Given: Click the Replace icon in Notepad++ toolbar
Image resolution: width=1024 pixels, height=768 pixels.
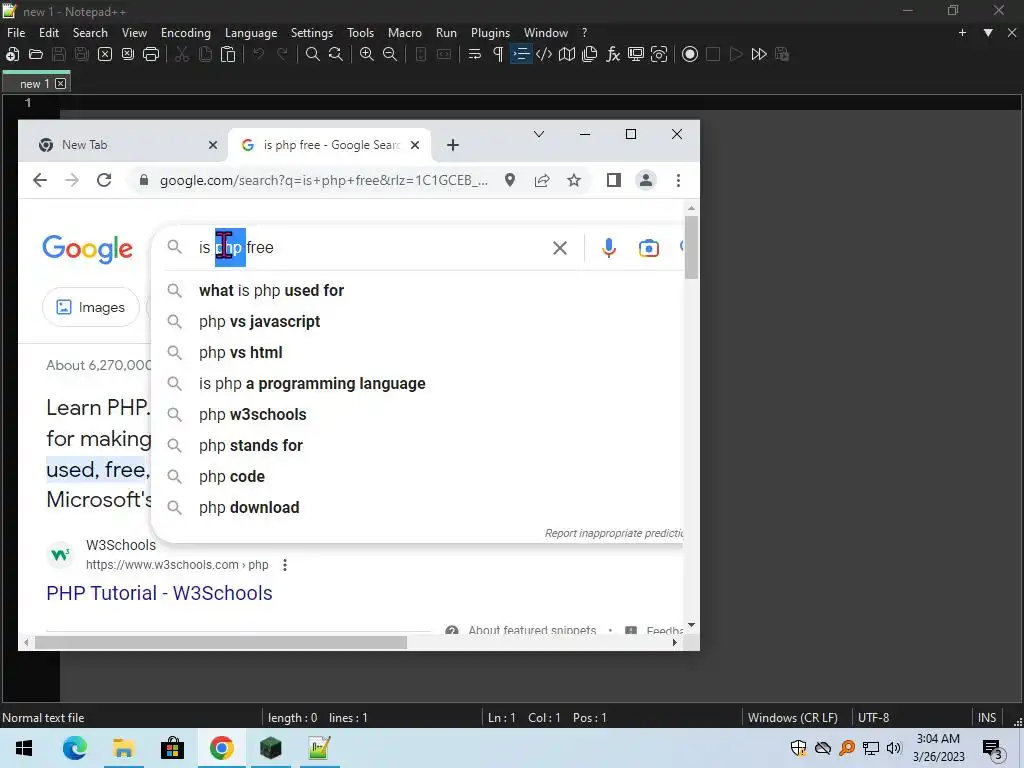Looking at the screenshot, I should (x=336, y=54).
